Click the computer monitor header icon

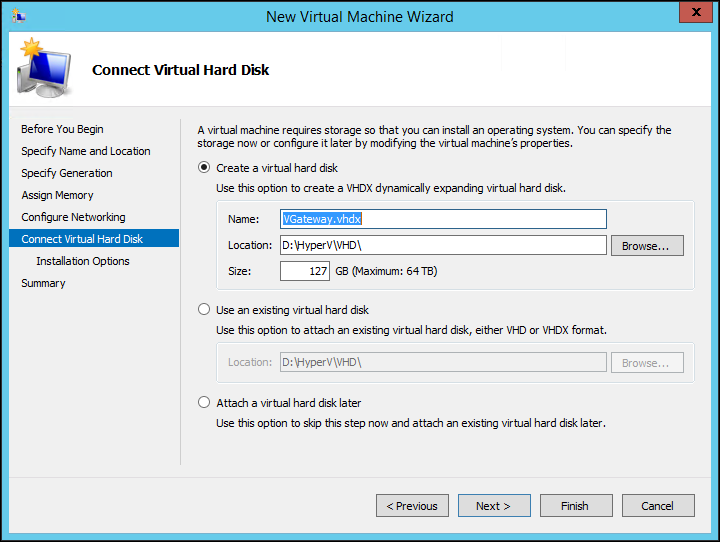click(x=43, y=70)
